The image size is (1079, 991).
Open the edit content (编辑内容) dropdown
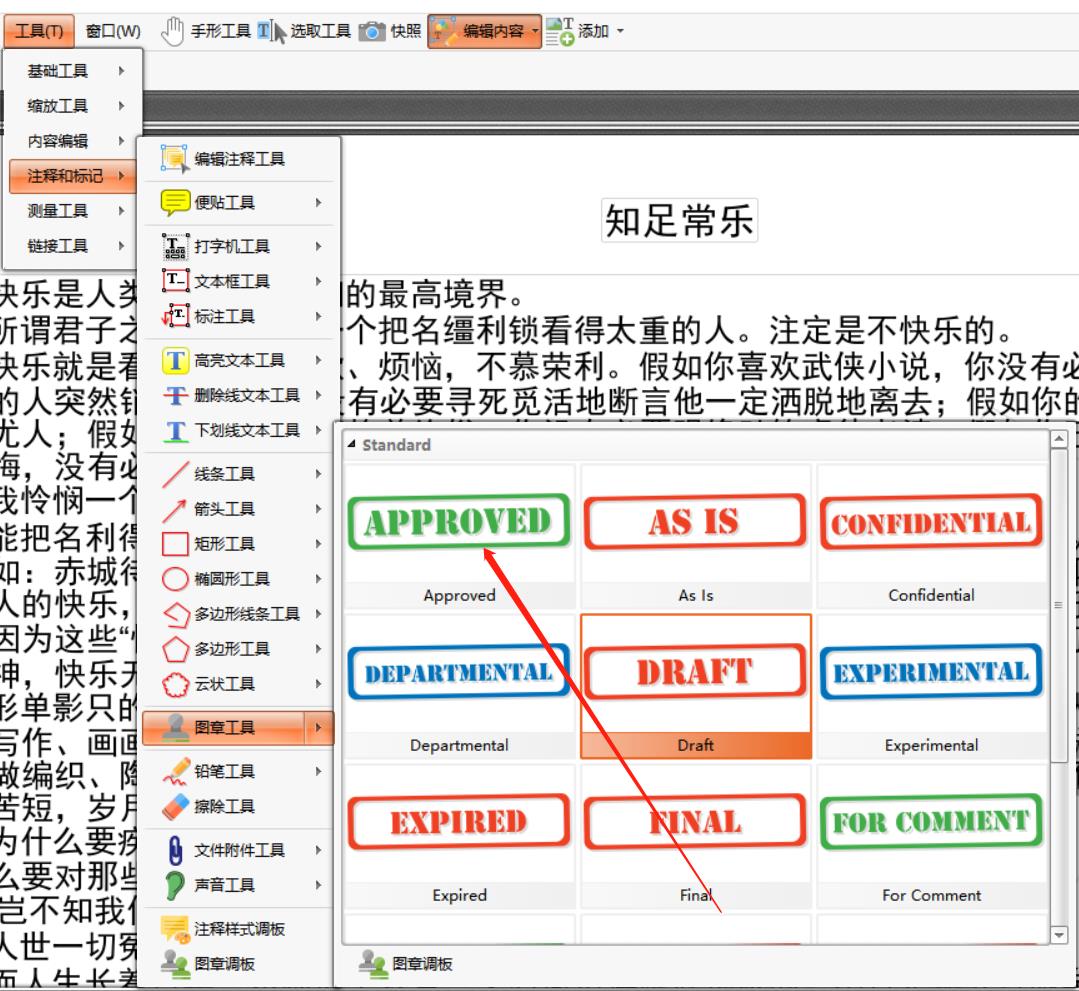click(534, 30)
